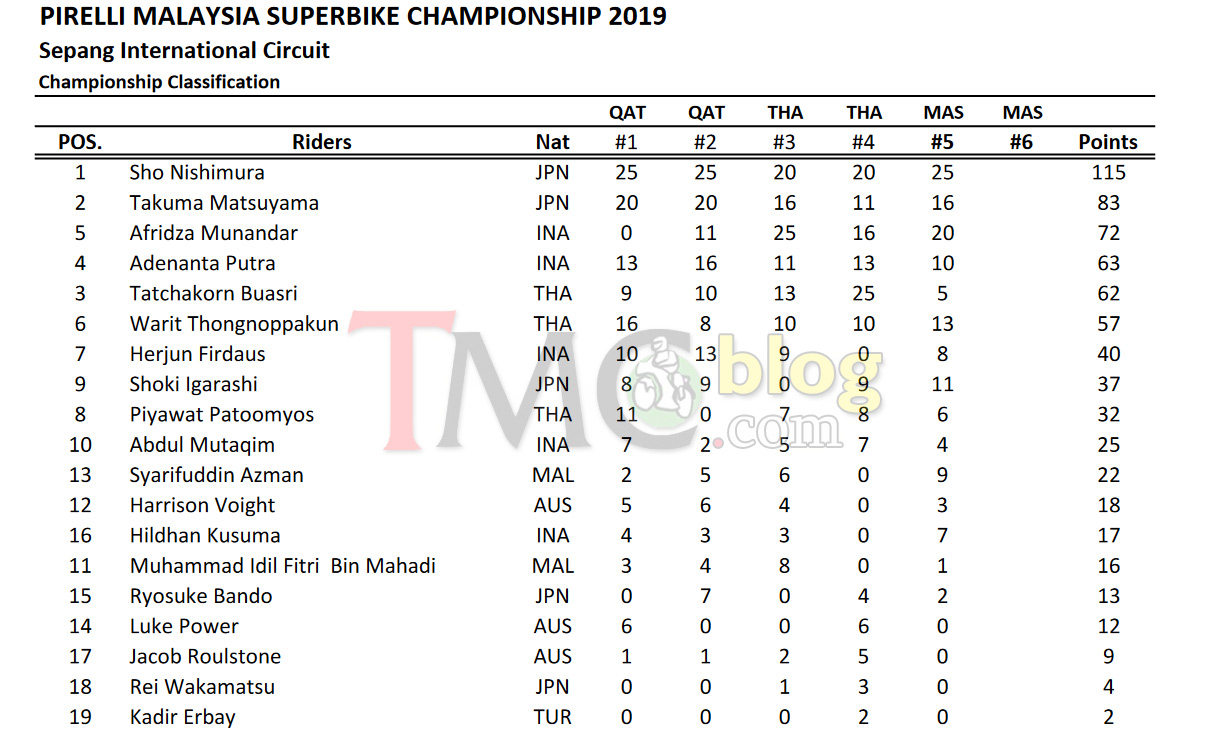Select Warit Thongnoppakun's name
1232x746 pixels.
click(x=234, y=324)
